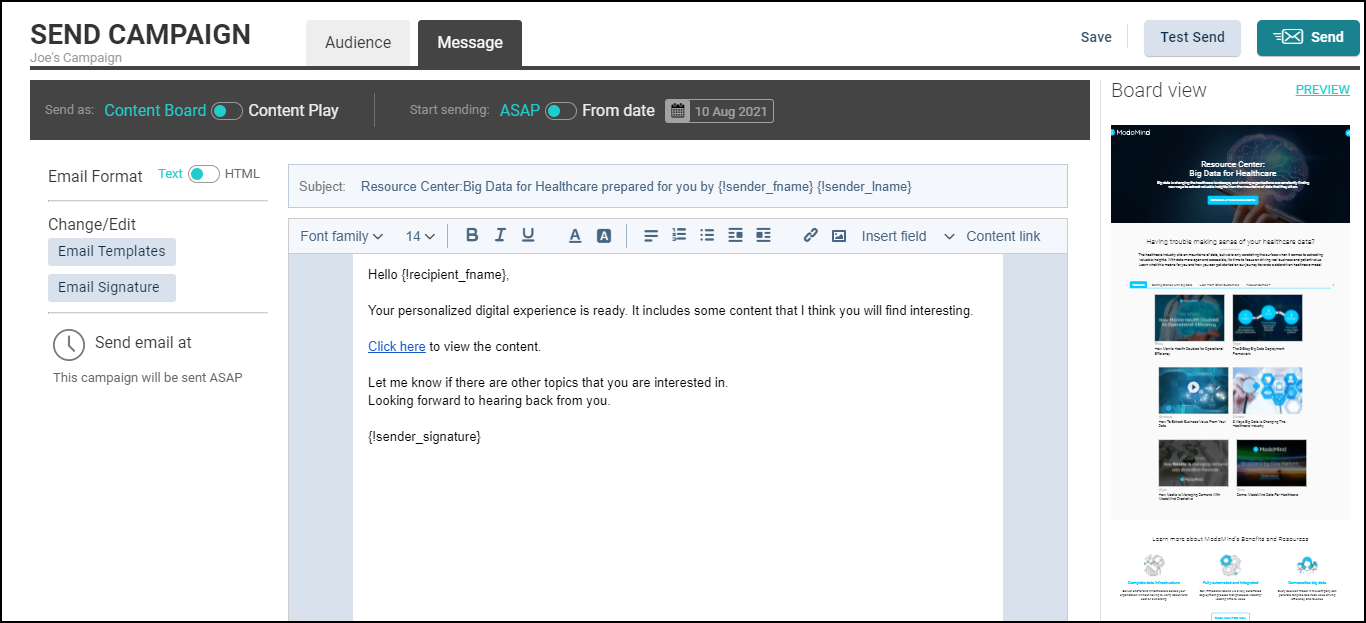Open the font size 14 dropdown

click(420, 236)
